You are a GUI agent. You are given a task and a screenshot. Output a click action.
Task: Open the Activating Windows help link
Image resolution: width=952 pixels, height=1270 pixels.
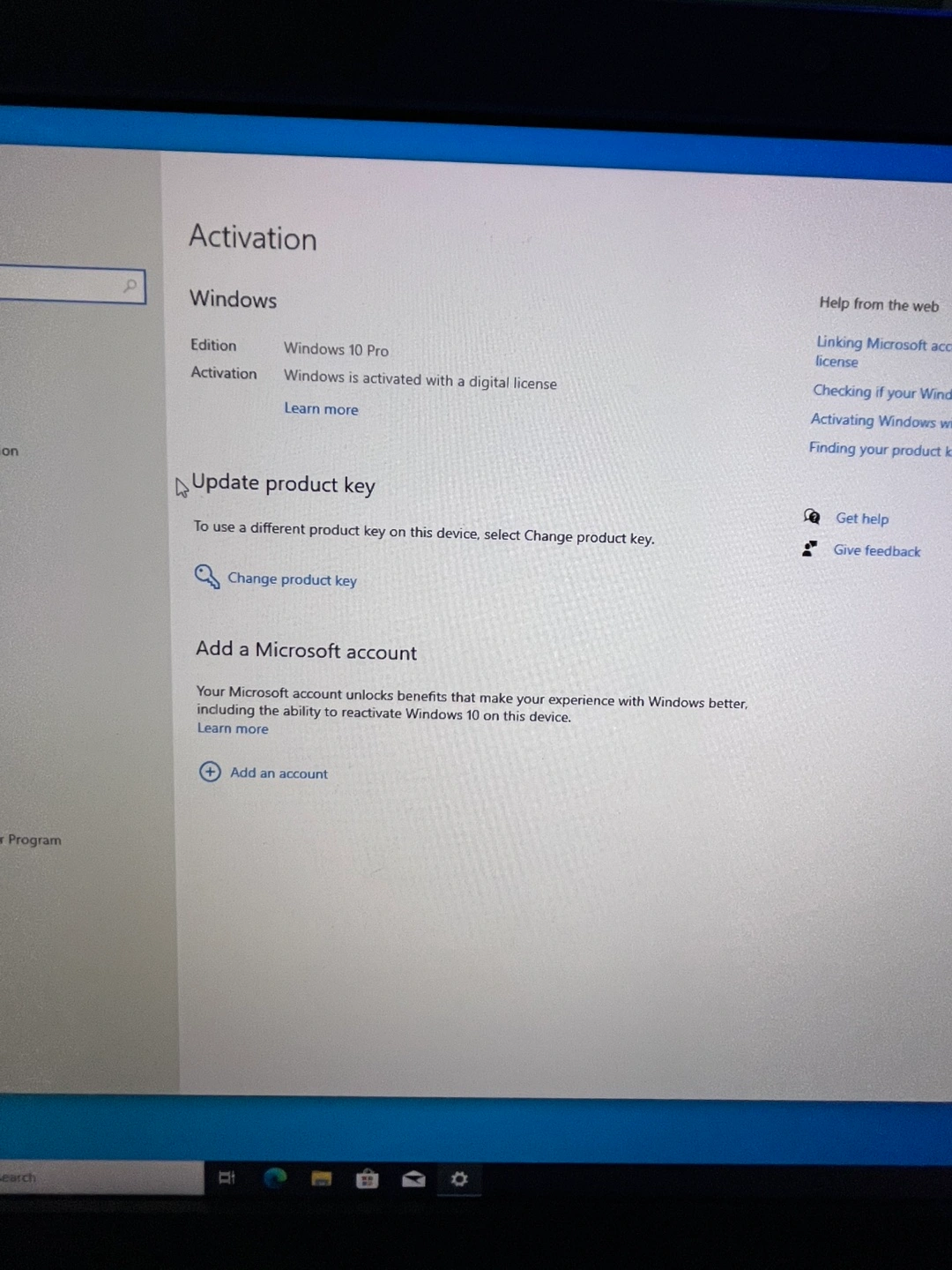point(881,421)
